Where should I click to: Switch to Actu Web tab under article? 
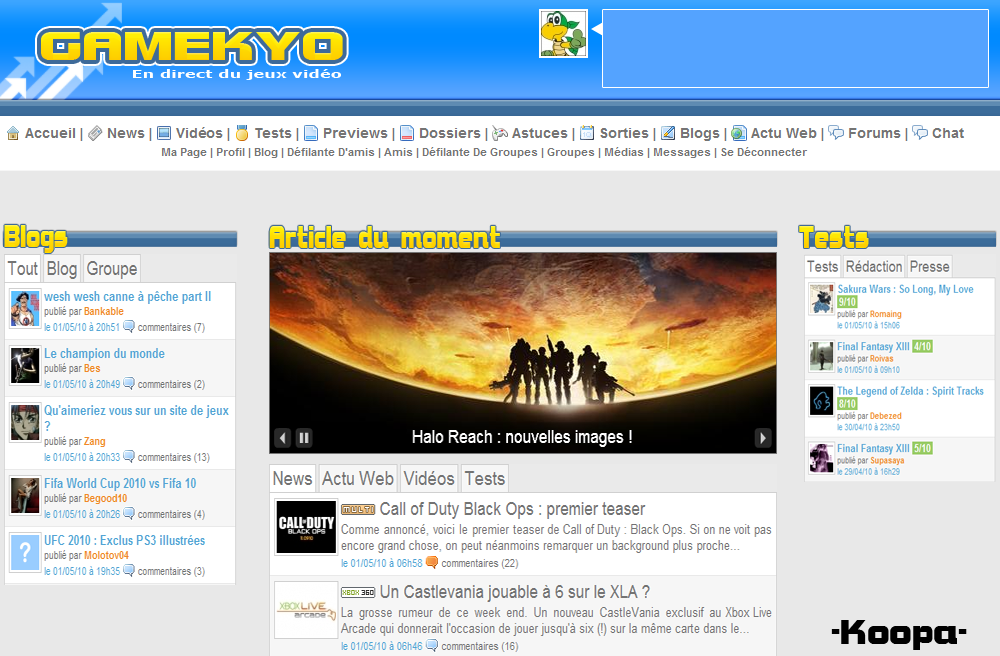click(358, 479)
